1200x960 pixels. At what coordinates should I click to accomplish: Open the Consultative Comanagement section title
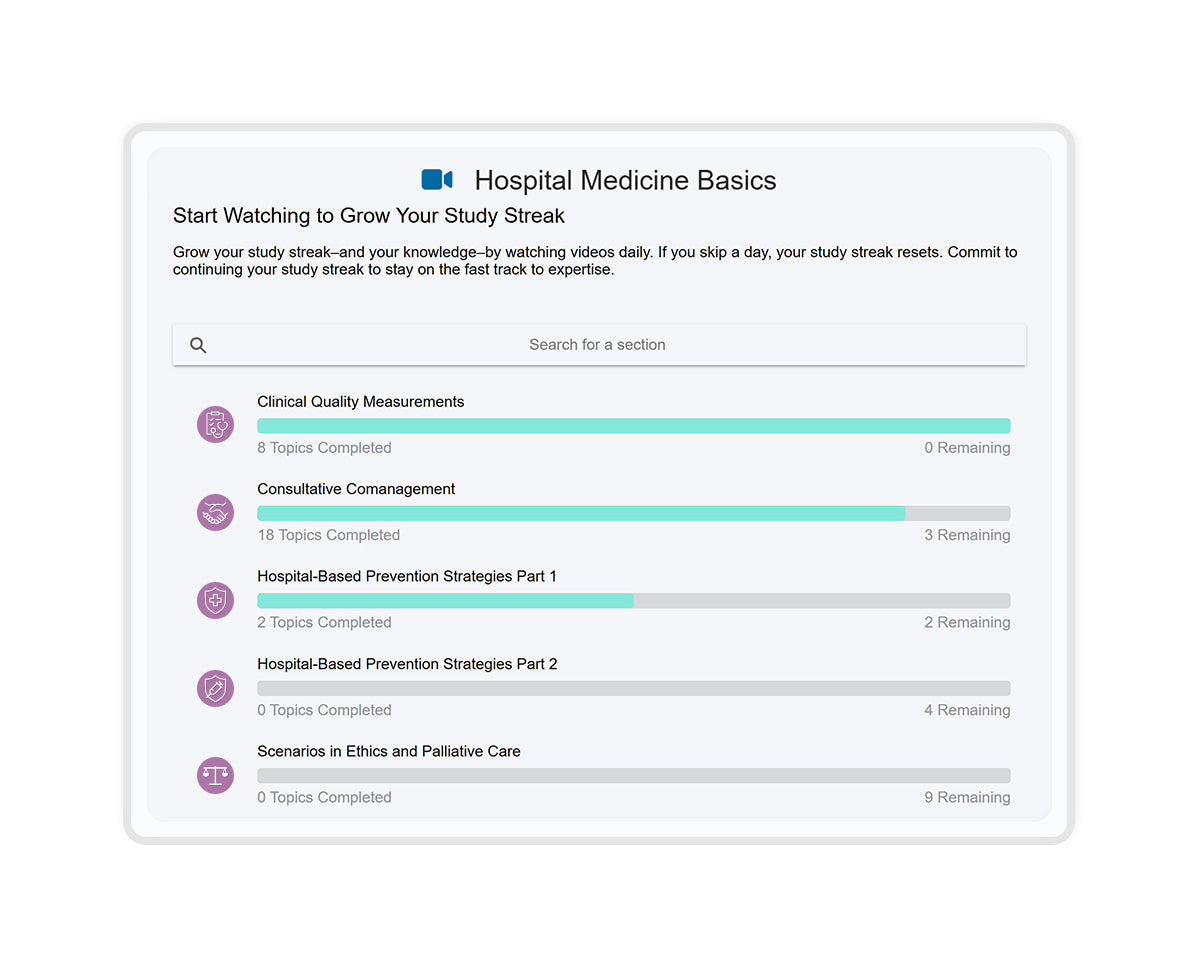tap(356, 489)
